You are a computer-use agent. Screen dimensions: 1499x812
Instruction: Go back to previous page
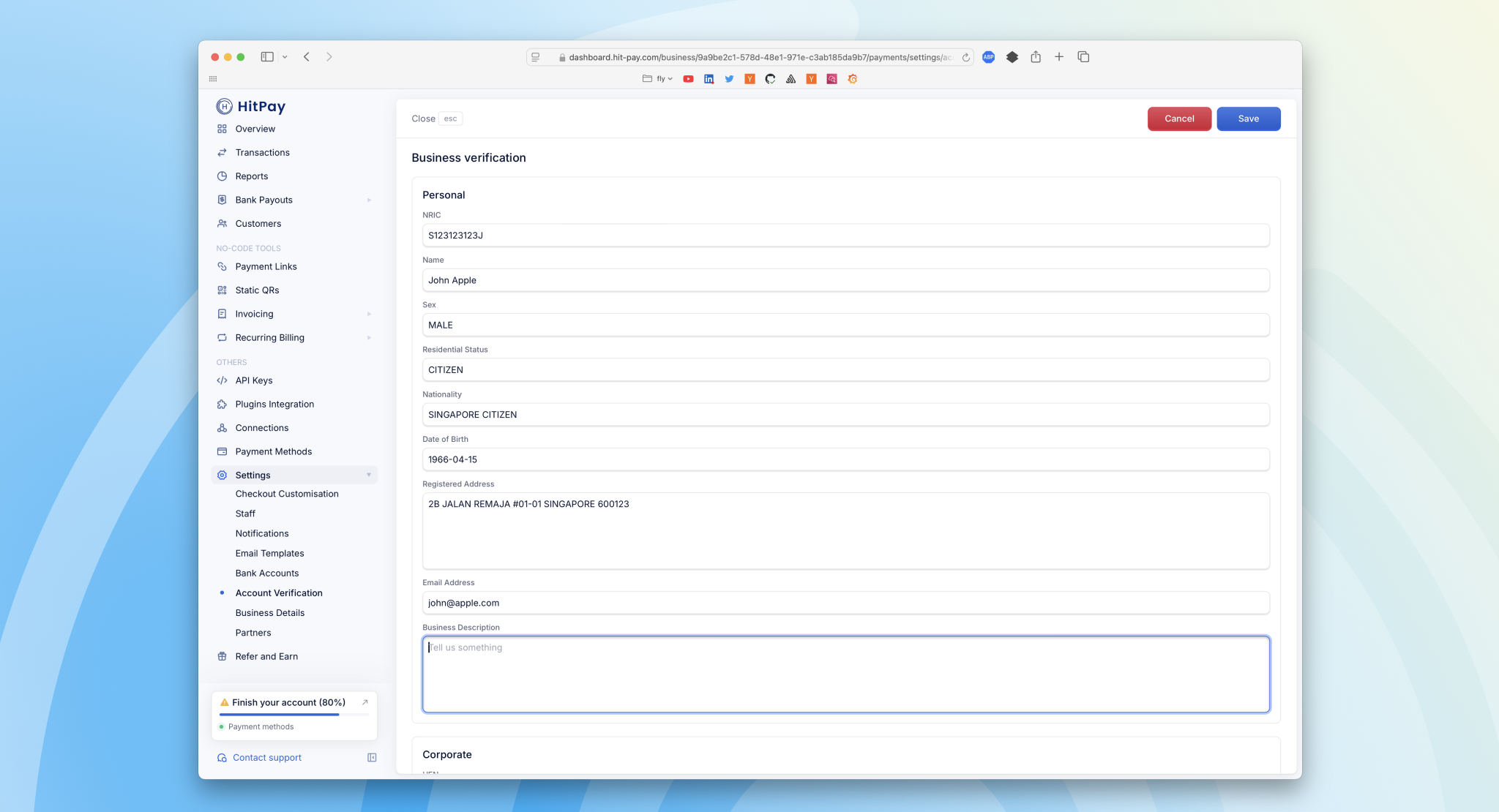[307, 57]
